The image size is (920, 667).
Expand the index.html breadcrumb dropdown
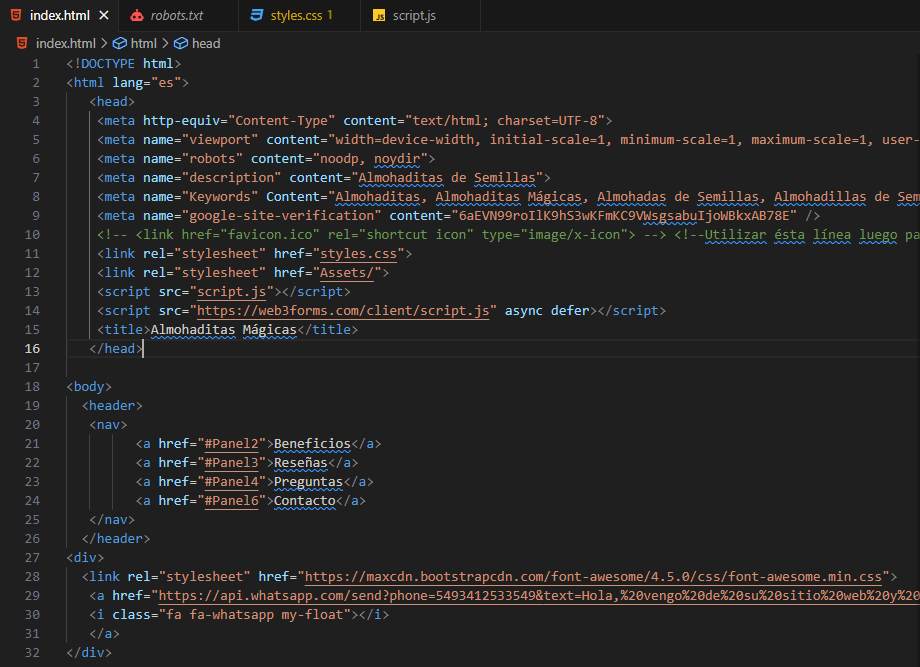[65, 43]
